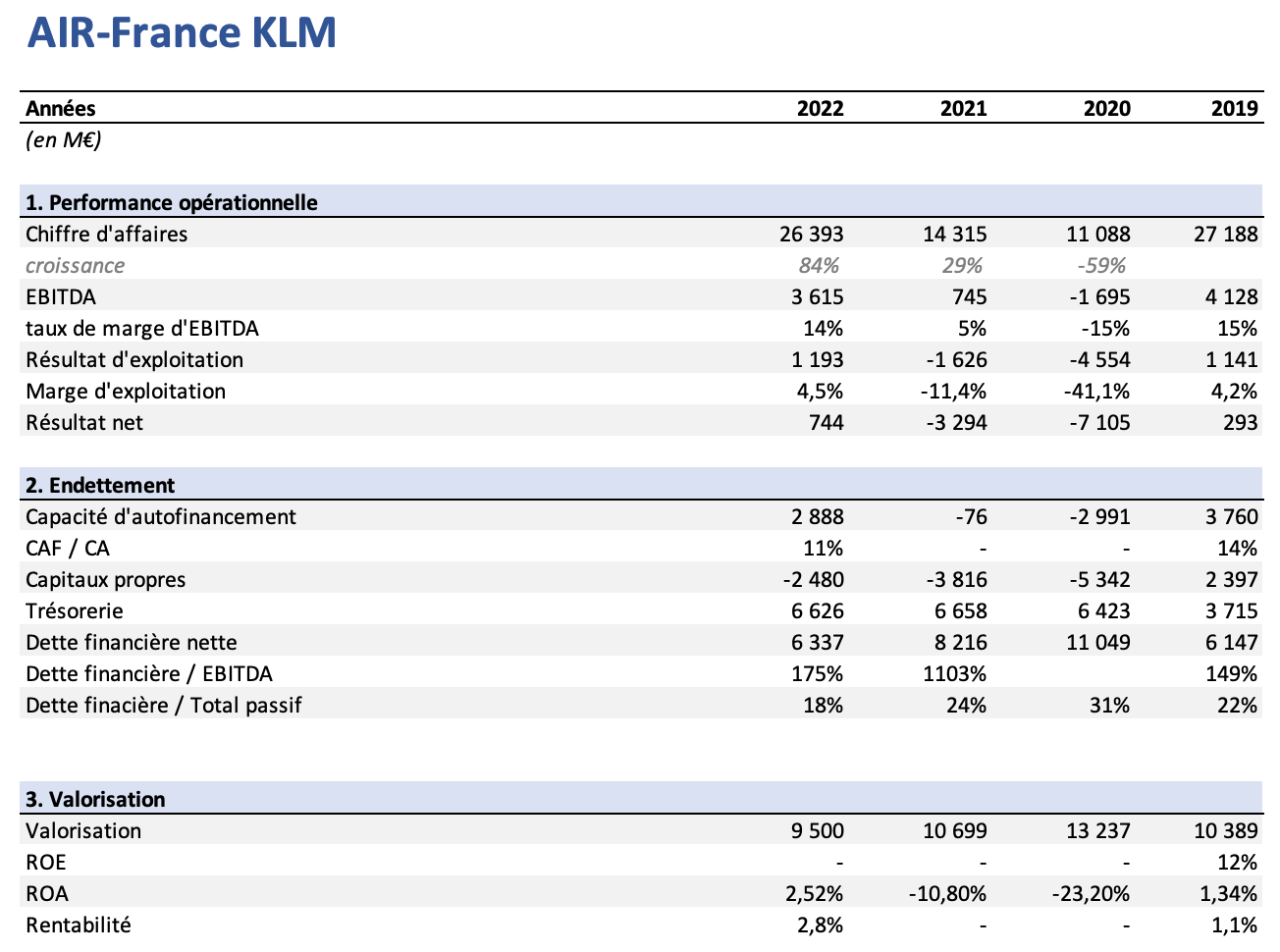The width and height of the screenshot is (1280, 952).
Task: Select the 'Résultat d'exploitation' row label
Action: pyautogui.click(x=134, y=359)
